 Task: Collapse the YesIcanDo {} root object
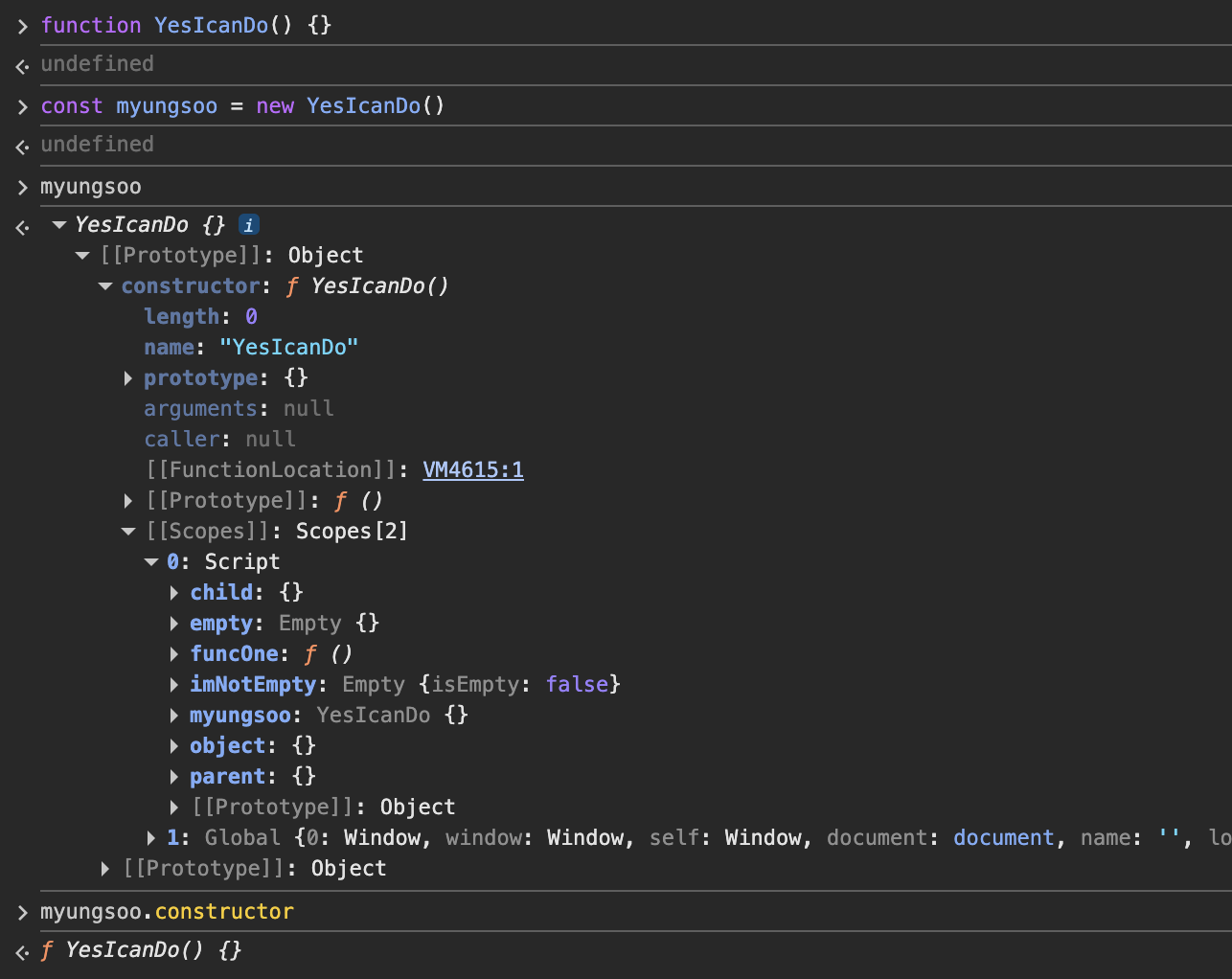tap(59, 225)
